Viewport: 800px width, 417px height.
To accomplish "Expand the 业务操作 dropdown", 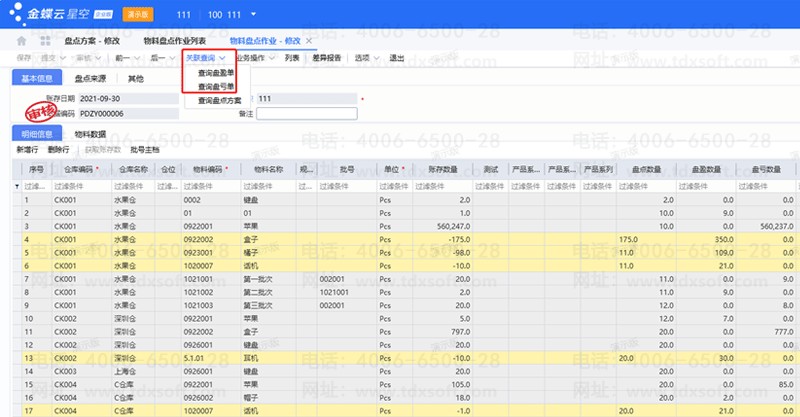I will [254, 58].
